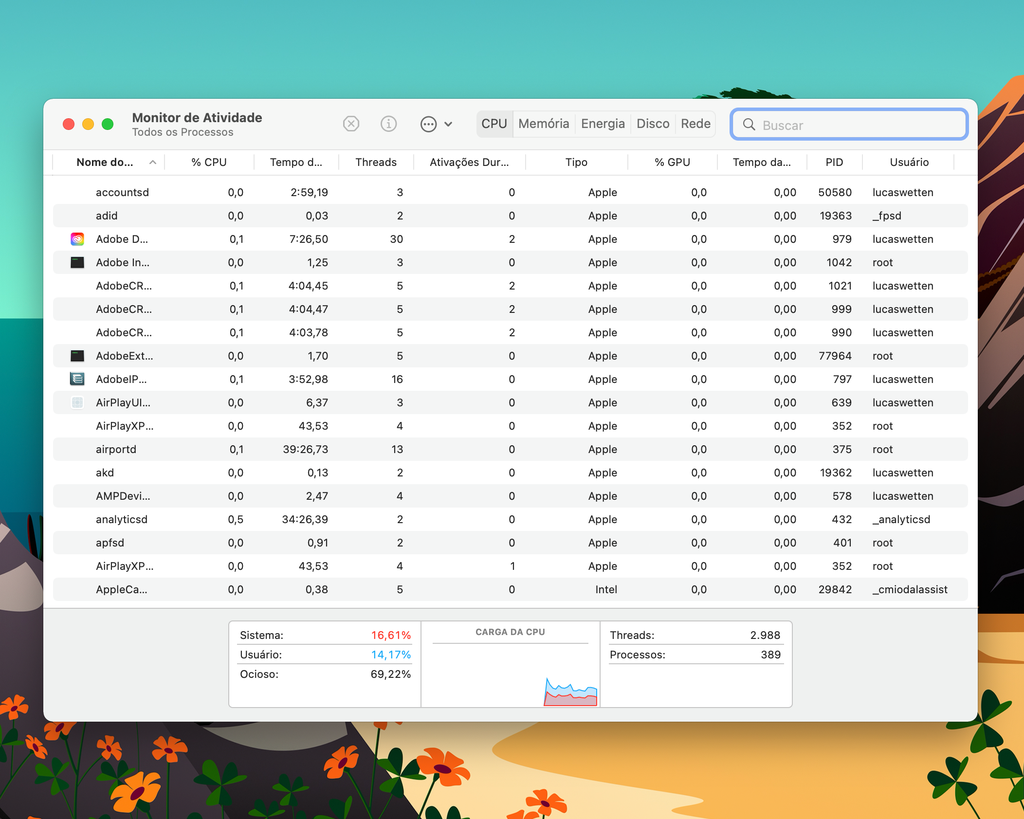Select the apfsd process row
The width and height of the screenshot is (1024, 819).
(x=510, y=543)
